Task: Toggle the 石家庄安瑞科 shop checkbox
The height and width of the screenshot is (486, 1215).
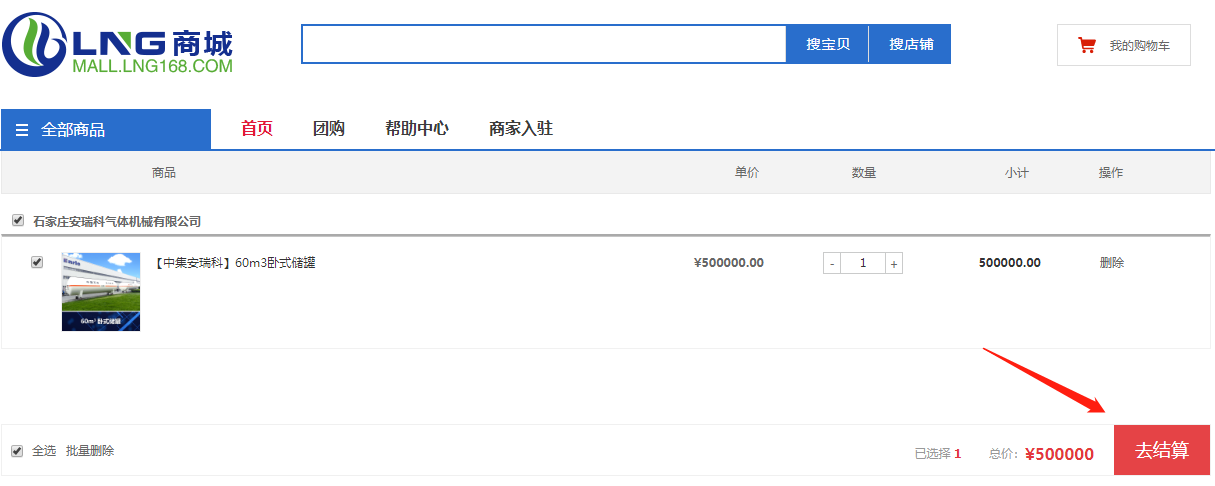Action: (18, 220)
